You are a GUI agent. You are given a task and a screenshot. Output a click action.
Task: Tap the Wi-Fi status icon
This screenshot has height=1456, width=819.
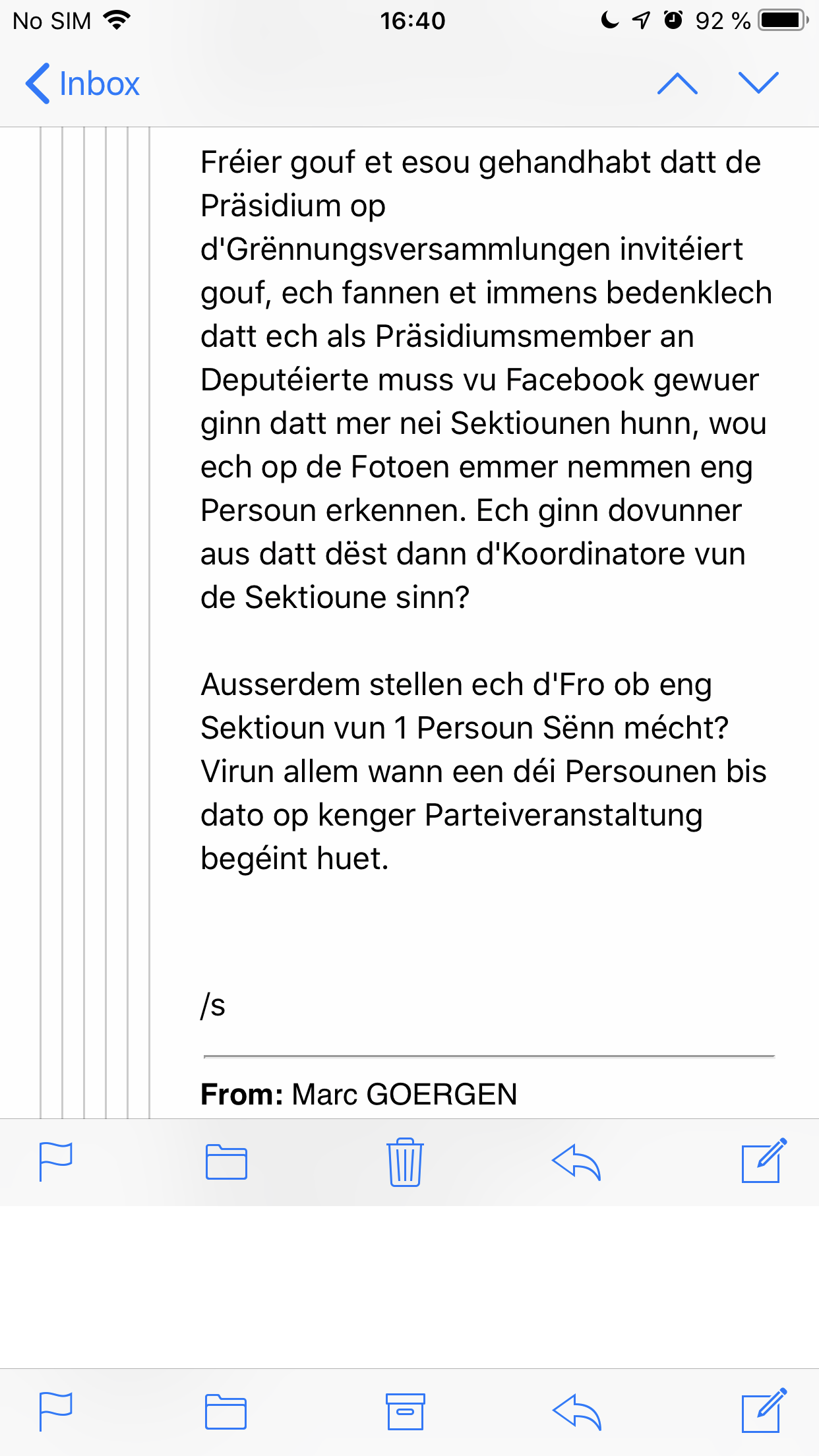click(117, 20)
